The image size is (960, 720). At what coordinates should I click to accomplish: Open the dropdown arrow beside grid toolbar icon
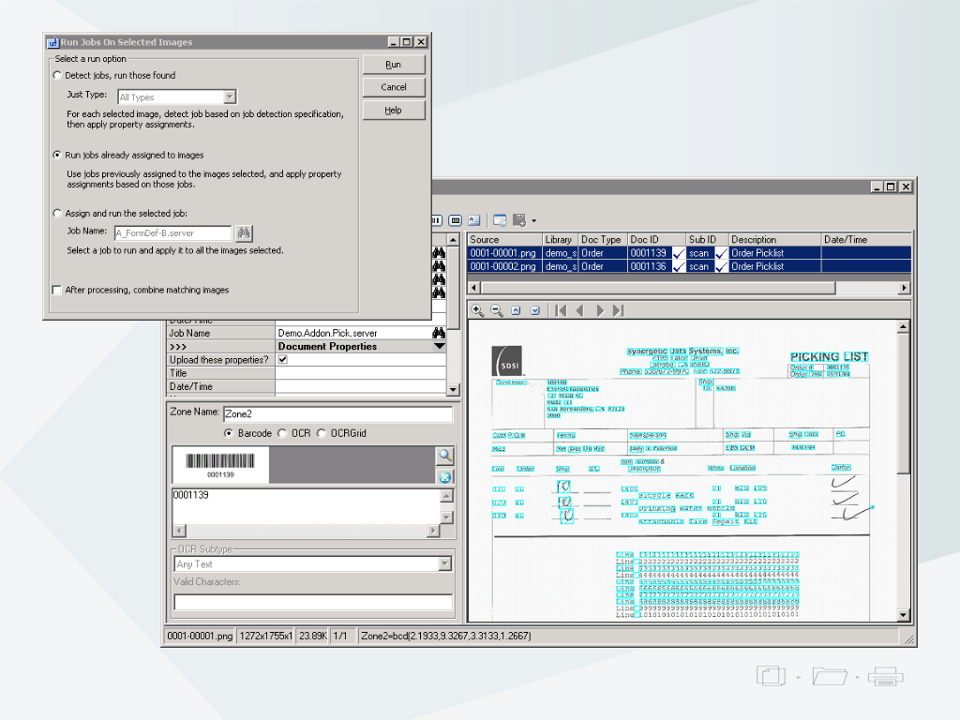pyautogui.click(x=534, y=221)
